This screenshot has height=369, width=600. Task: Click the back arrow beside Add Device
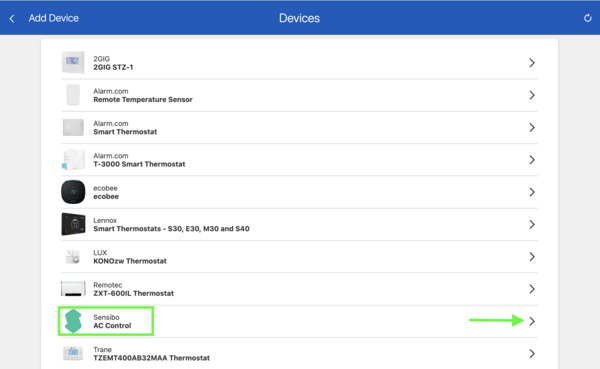coord(12,18)
